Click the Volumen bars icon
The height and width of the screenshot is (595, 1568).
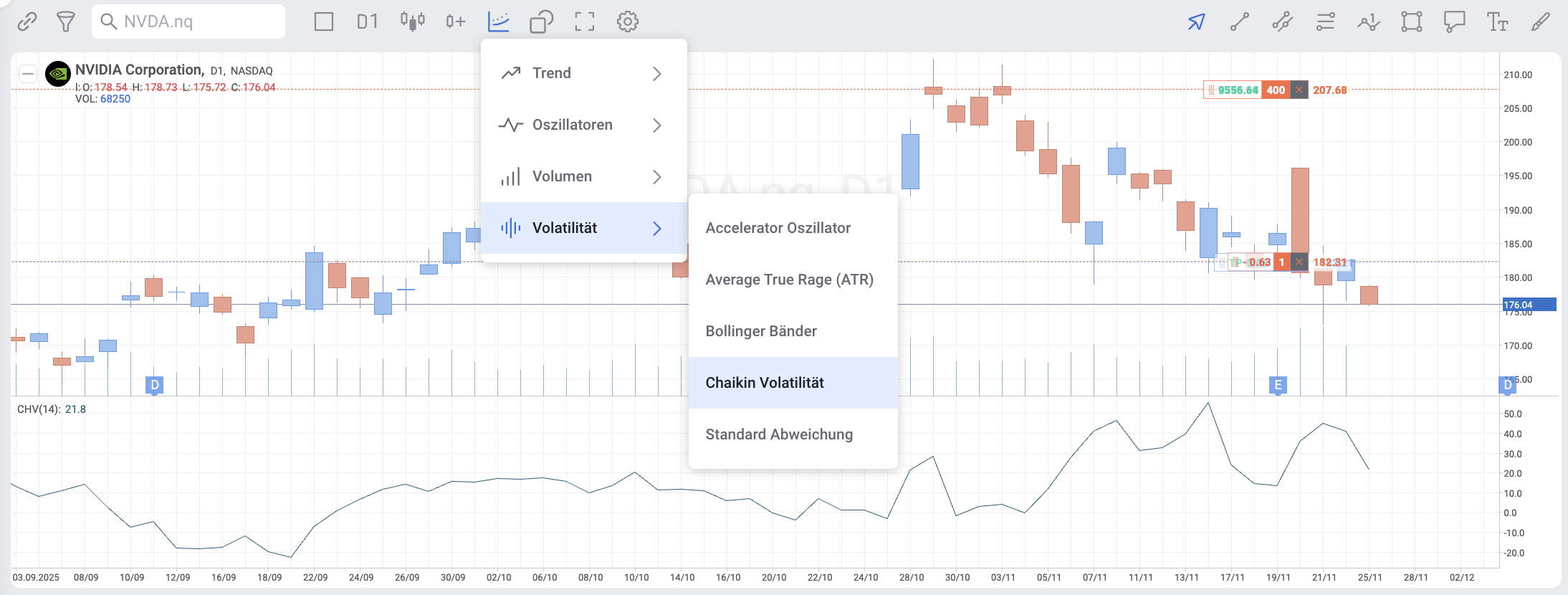coord(510,176)
